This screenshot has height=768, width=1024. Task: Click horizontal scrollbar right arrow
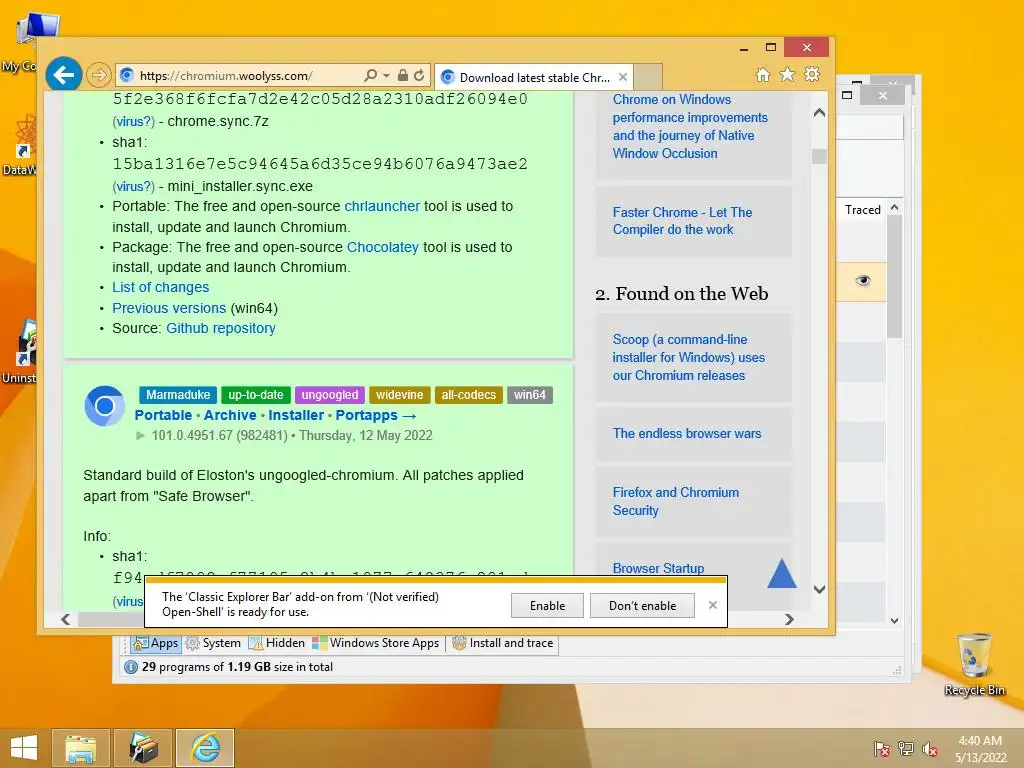[x=789, y=619]
